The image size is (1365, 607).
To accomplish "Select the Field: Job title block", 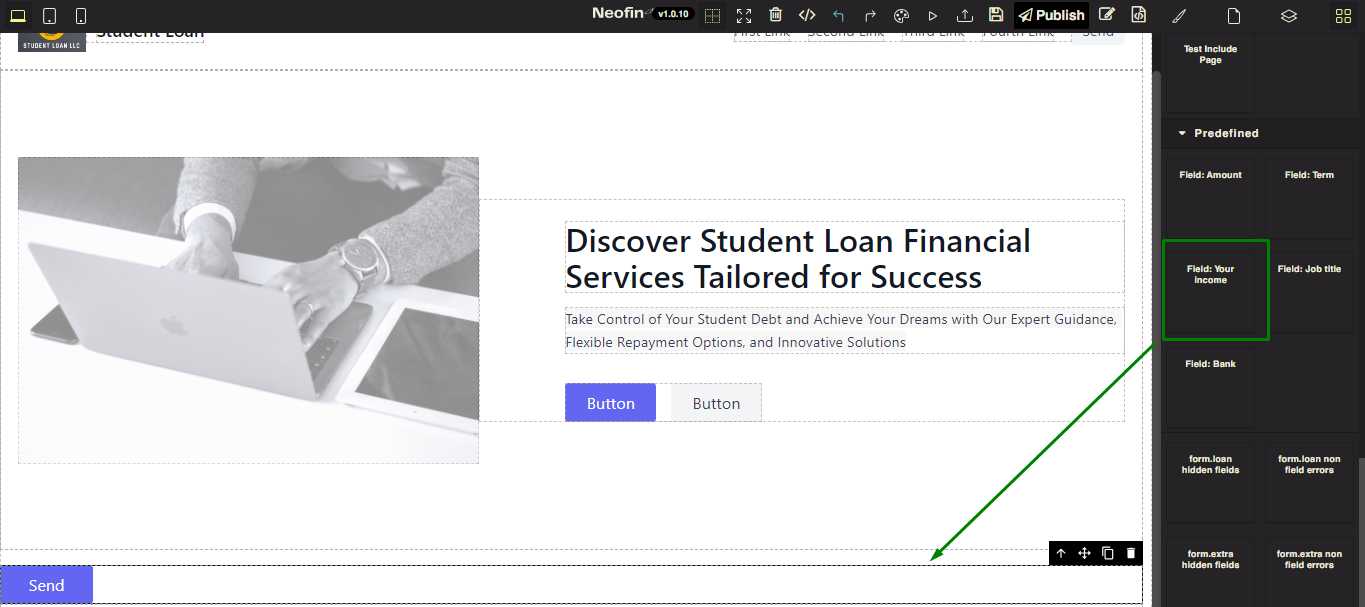I will (1309, 293).
